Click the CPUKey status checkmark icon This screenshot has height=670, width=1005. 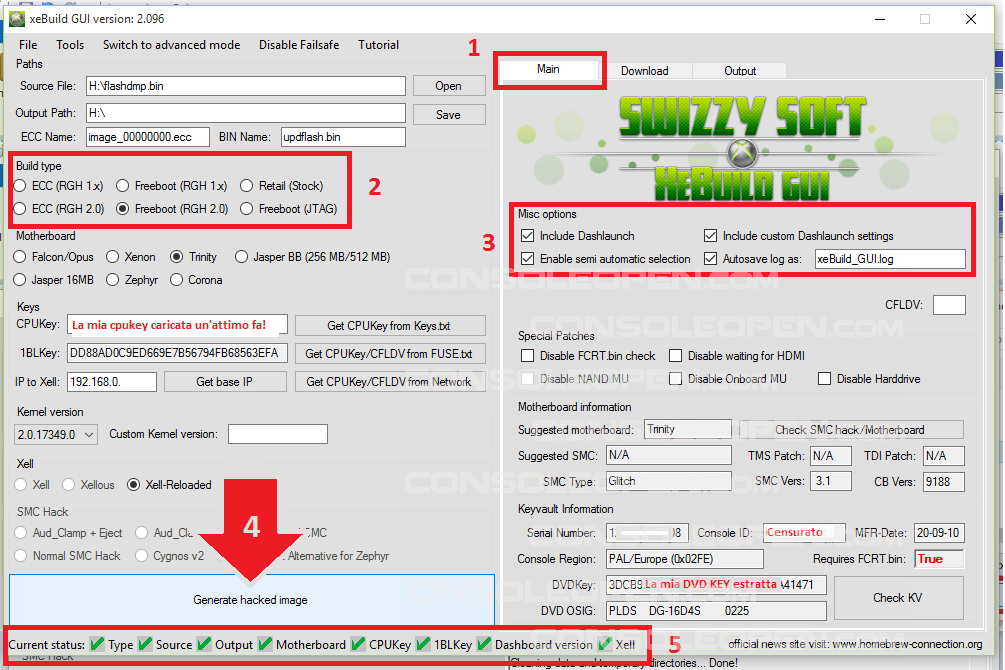[x=358, y=644]
